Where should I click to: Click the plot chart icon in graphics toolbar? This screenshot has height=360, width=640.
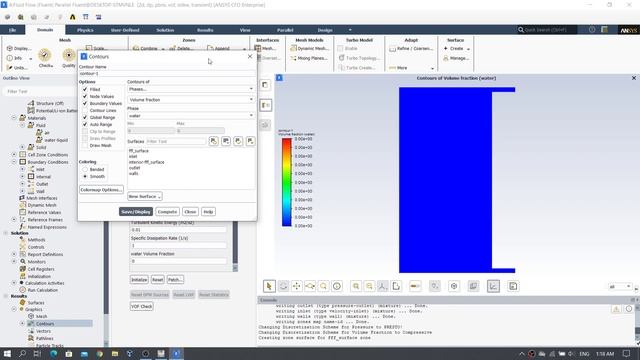tap(493, 286)
